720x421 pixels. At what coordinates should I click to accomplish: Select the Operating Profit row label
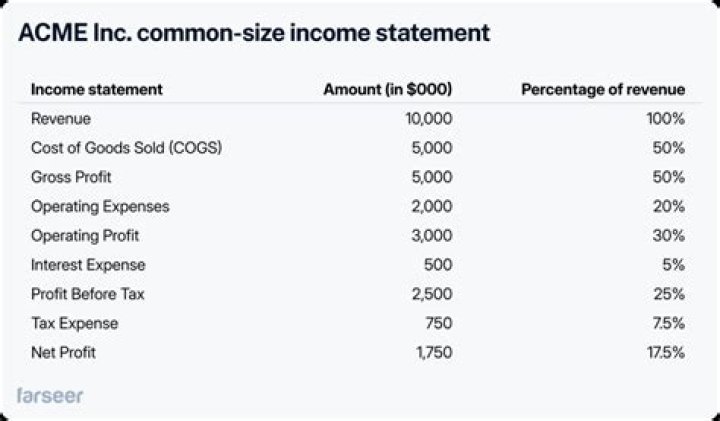click(x=85, y=236)
